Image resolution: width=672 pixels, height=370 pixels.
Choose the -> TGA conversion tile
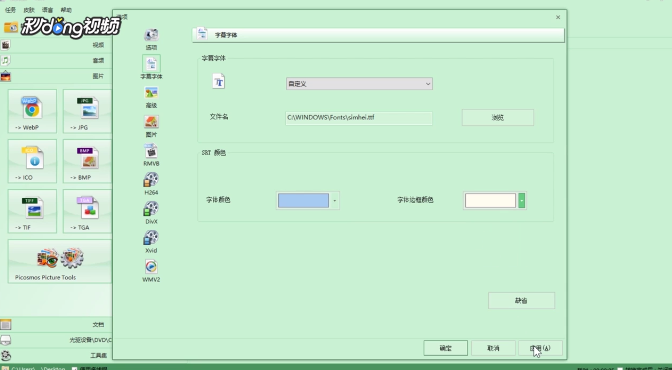point(87,211)
